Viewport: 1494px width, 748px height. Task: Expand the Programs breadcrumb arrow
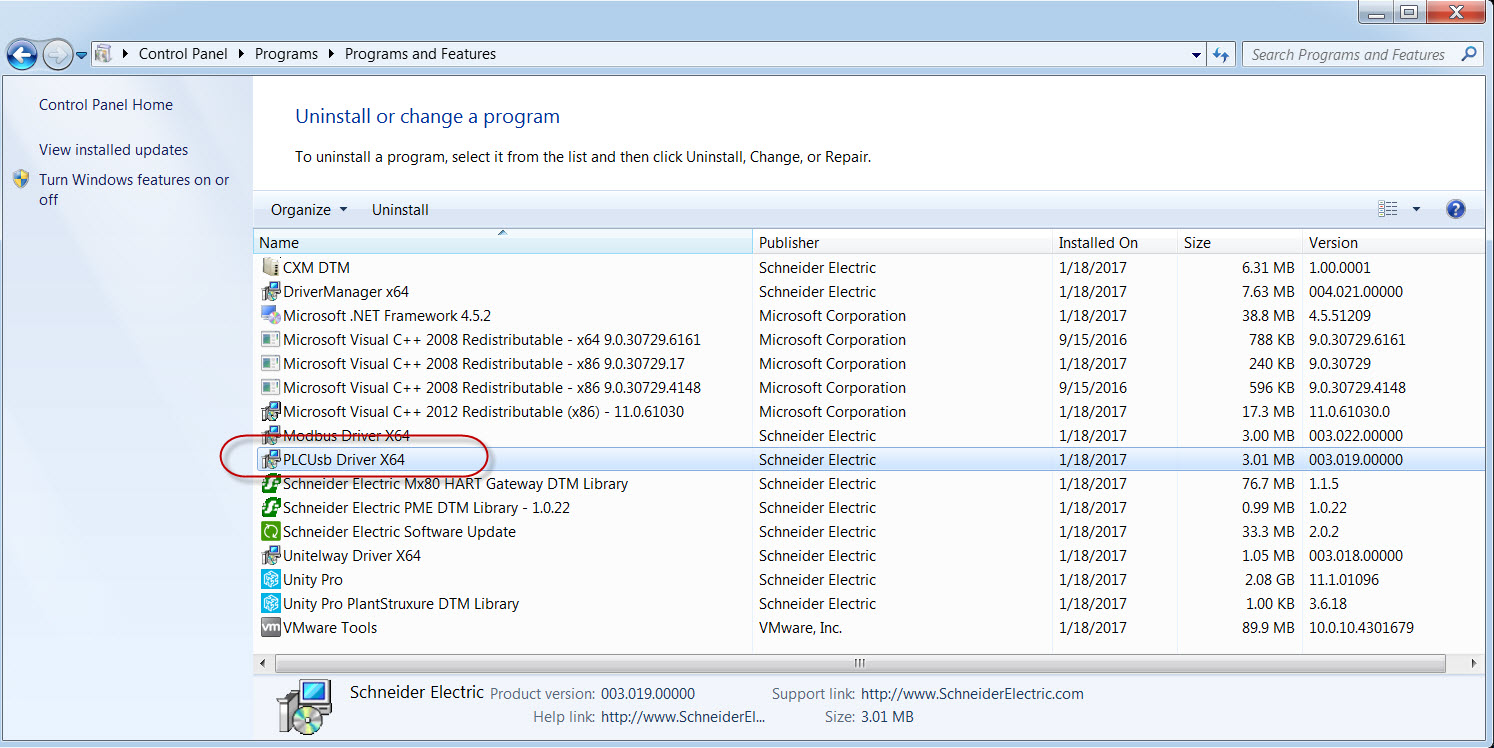331,54
